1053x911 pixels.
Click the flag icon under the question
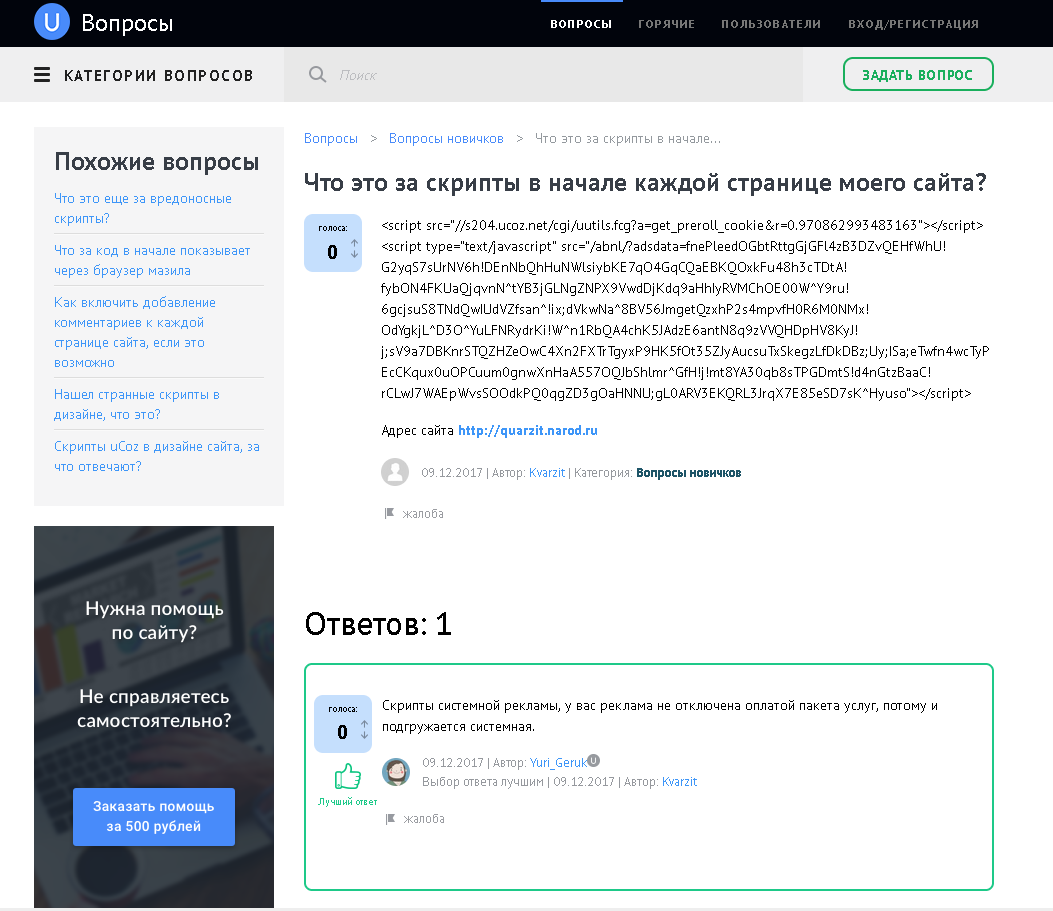(390, 513)
